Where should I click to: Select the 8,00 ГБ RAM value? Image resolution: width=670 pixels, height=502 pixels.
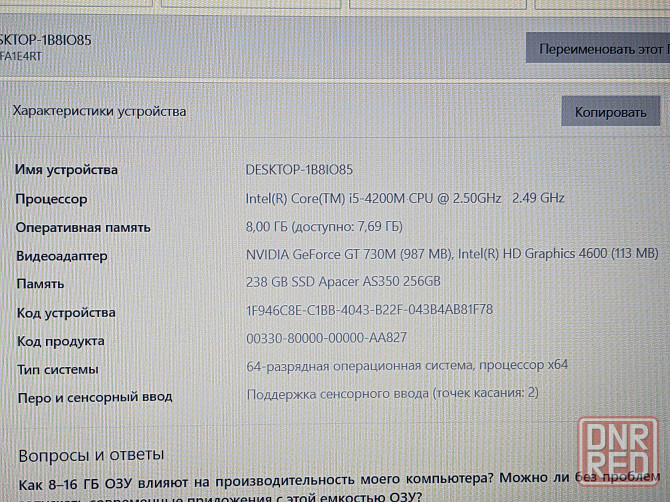pos(324,226)
